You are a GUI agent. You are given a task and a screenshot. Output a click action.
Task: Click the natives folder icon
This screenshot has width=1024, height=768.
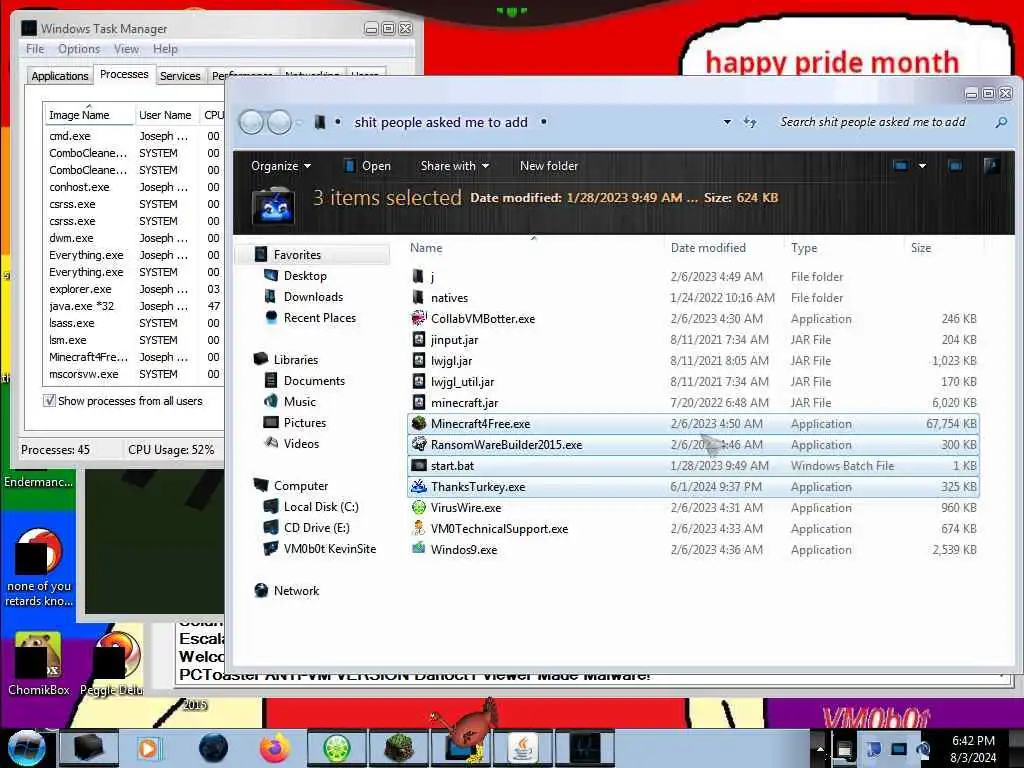419,298
